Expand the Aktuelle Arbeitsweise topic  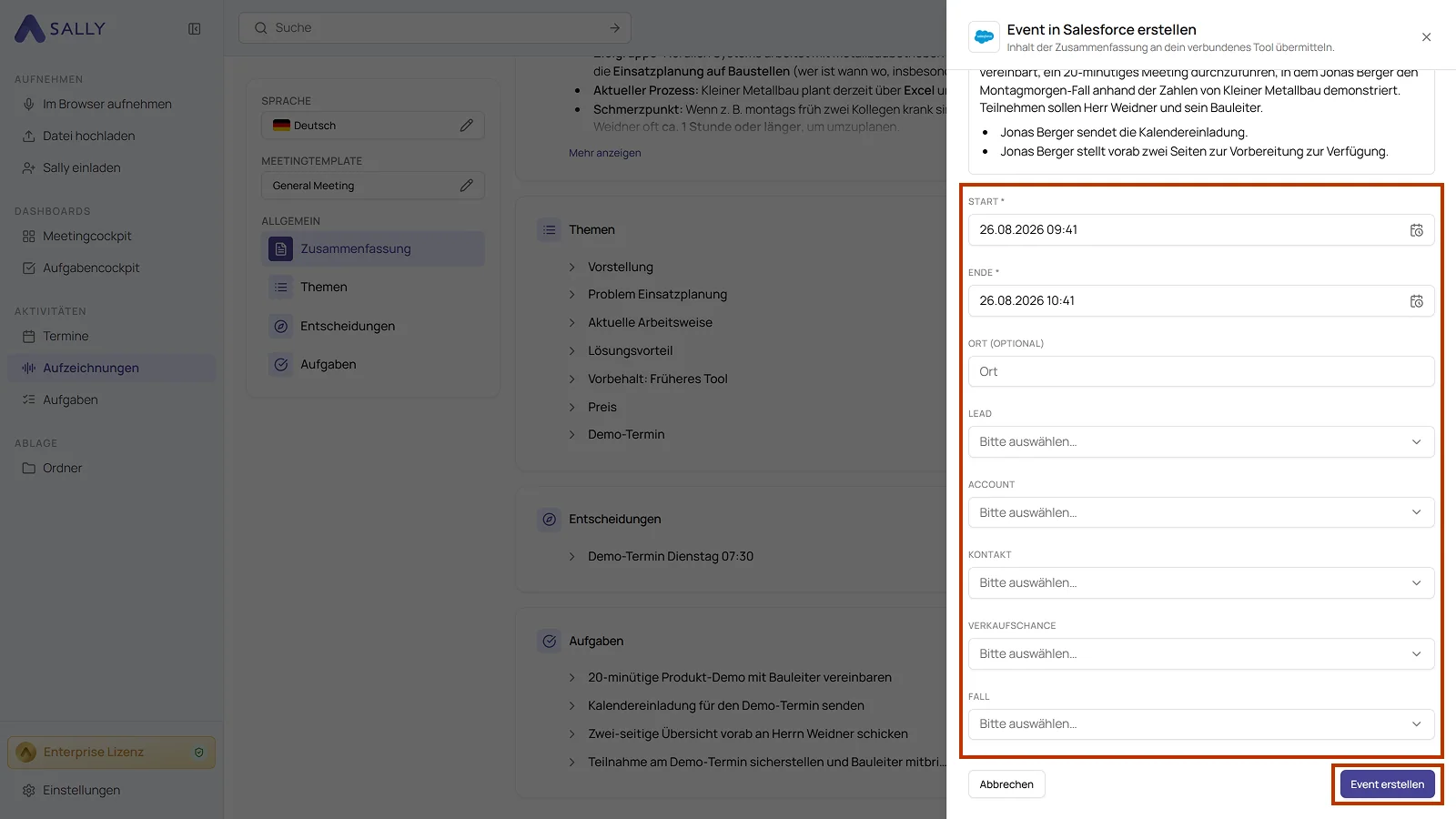click(571, 323)
